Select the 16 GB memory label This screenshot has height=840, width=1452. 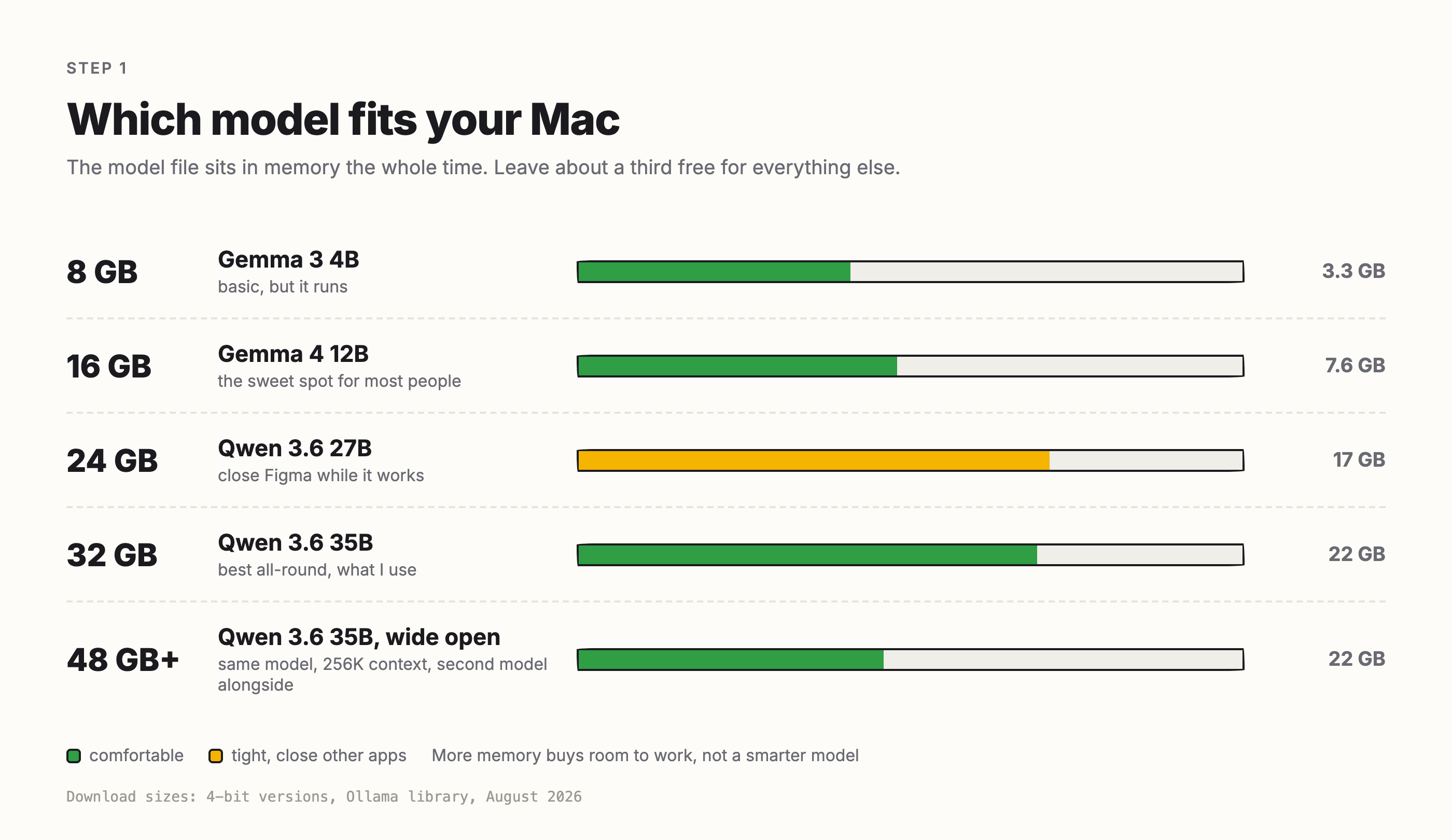coord(109,367)
